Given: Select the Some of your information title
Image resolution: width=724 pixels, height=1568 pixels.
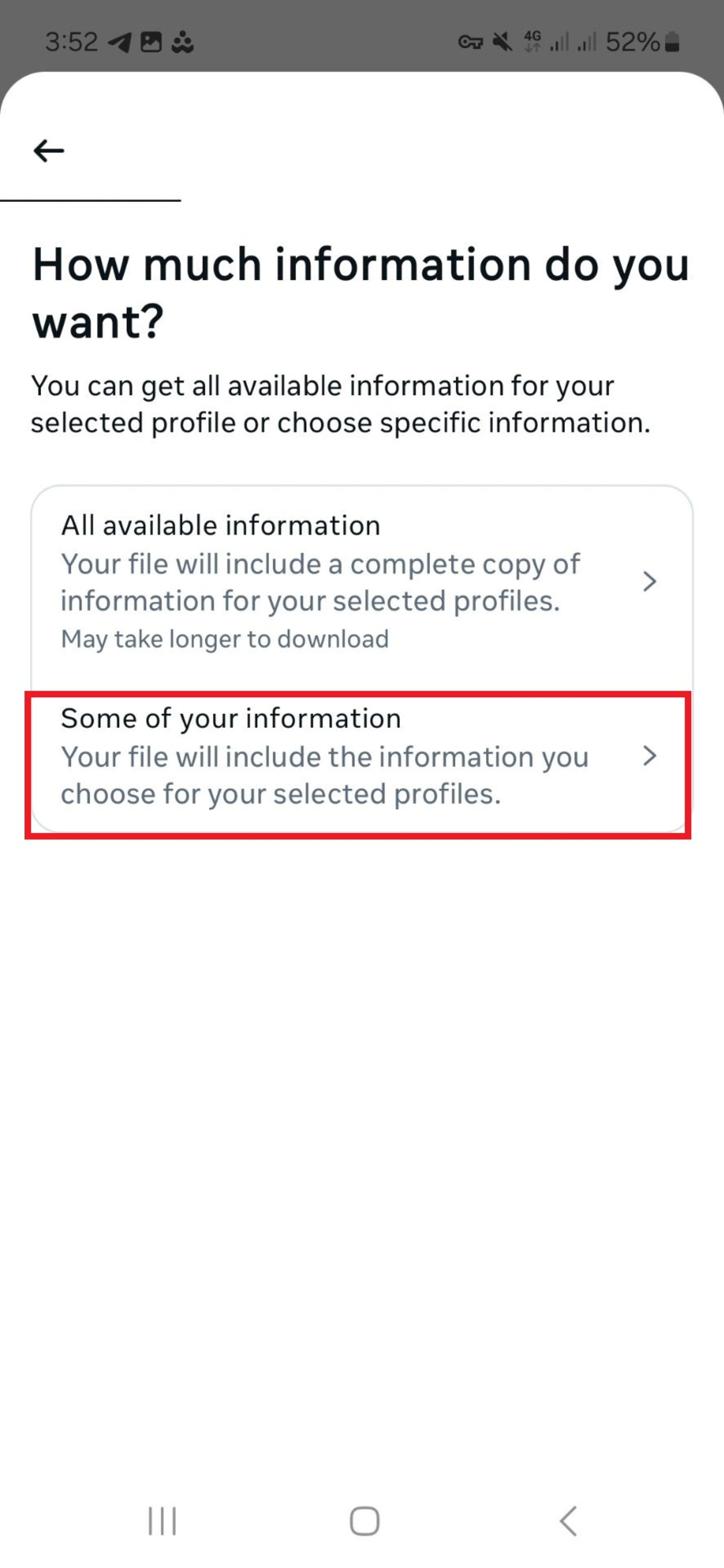Looking at the screenshot, I should click(x=231, y=718).
